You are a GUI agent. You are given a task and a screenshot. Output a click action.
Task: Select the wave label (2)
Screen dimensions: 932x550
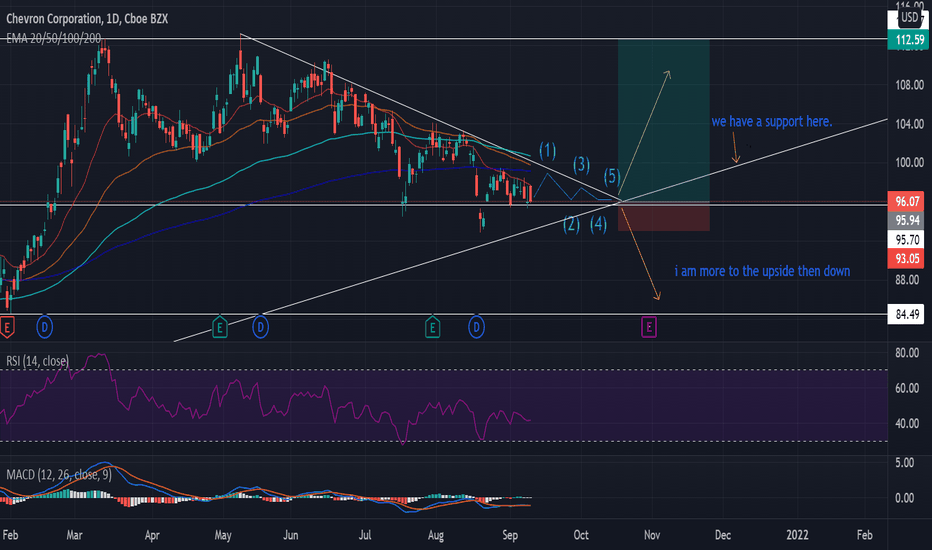(571, 224)
